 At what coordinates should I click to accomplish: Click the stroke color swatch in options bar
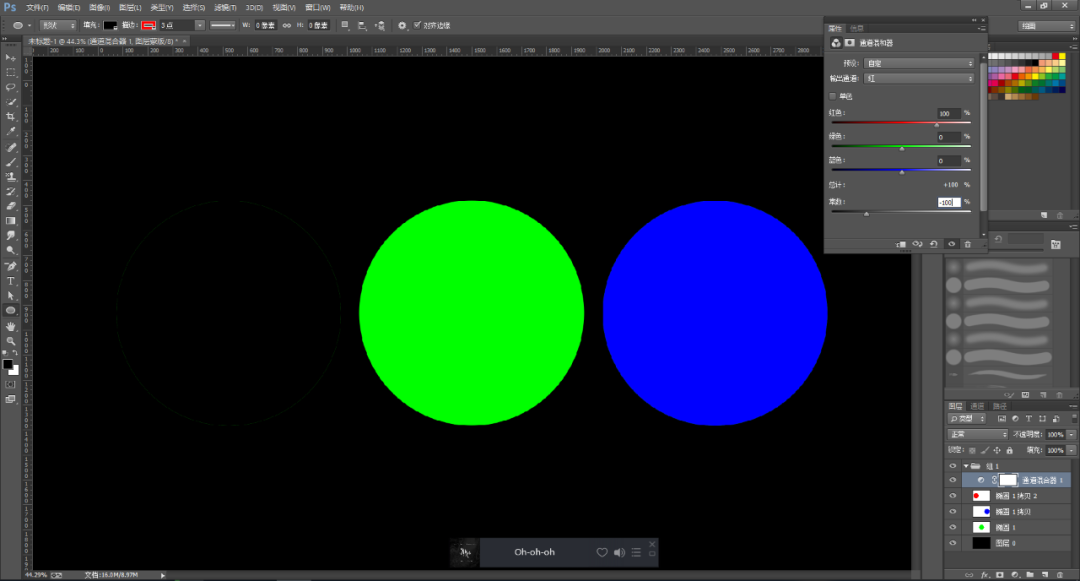[149, 25]
